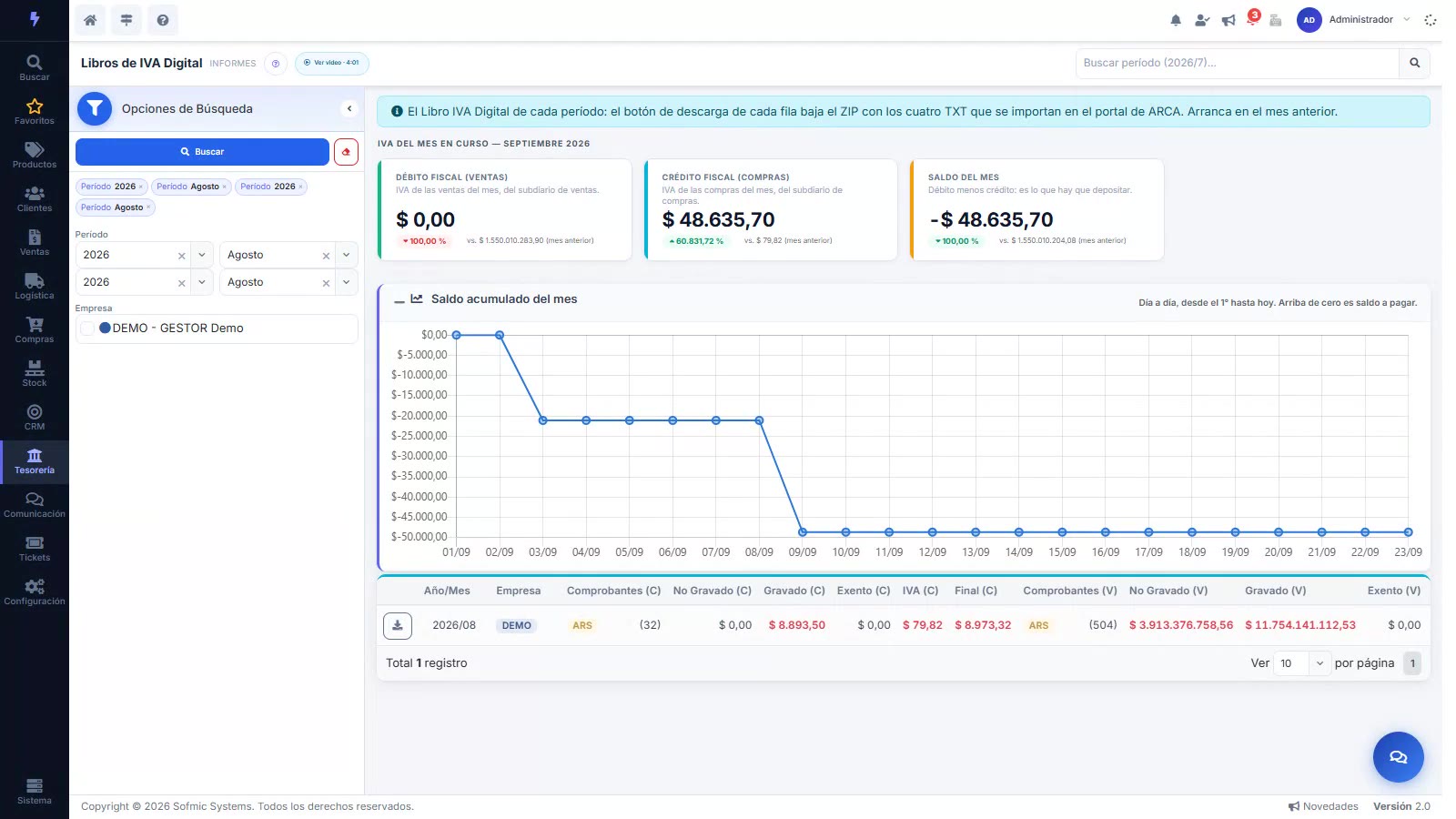Screen dimensions: 1456x819
Task: Click the help question mark icon
Action: pyautogui.click(x=163, y=20)
